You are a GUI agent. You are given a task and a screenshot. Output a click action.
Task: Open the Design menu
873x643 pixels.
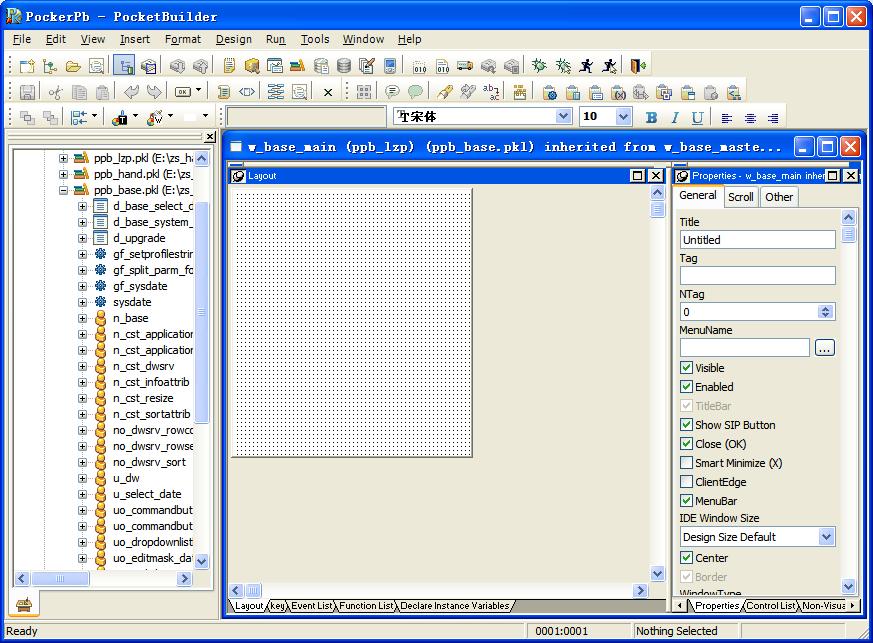click(233, 39)
